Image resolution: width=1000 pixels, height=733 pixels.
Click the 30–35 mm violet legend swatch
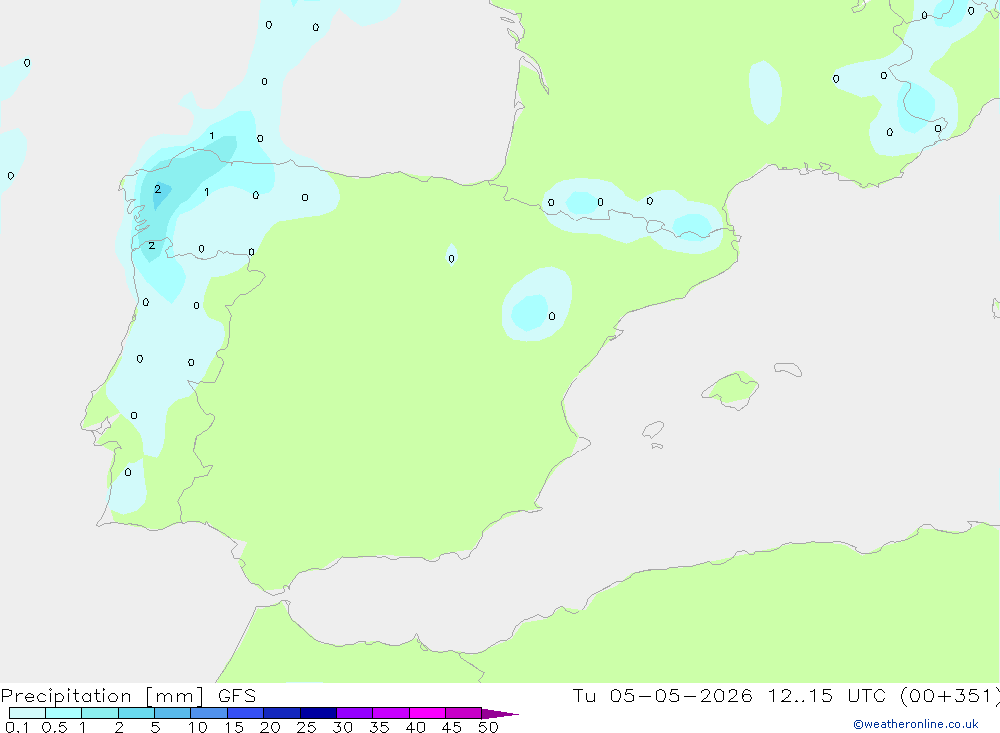(x=355, y=713)
